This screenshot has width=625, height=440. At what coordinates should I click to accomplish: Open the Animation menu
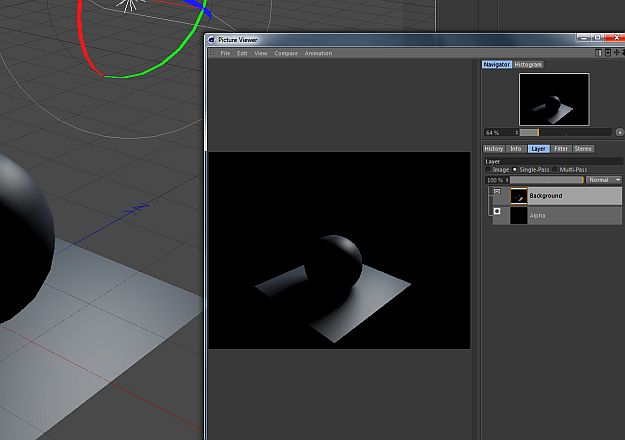[x=318, y=53]
